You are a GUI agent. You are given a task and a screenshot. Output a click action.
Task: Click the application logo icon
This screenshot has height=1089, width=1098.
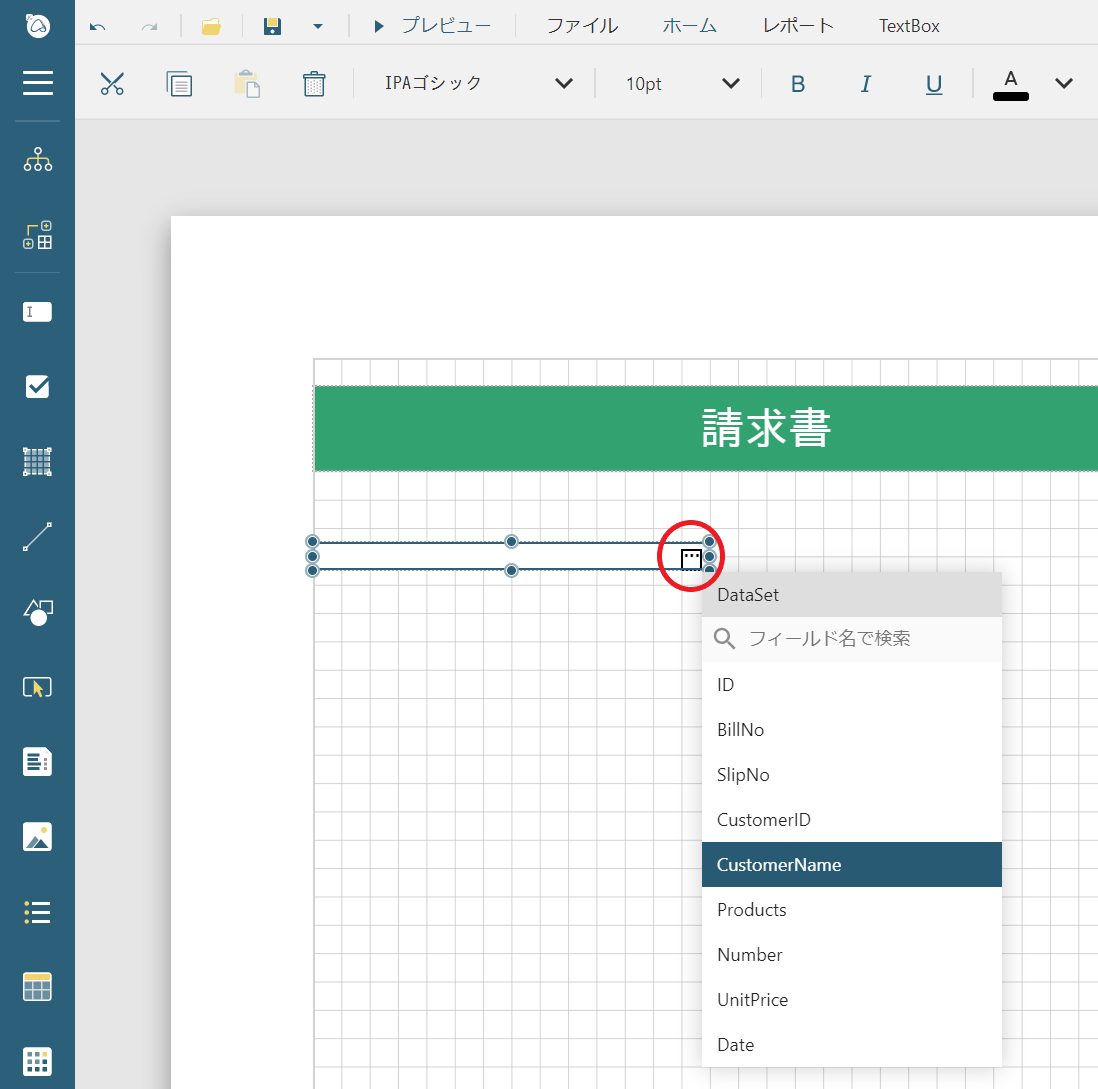38,25
